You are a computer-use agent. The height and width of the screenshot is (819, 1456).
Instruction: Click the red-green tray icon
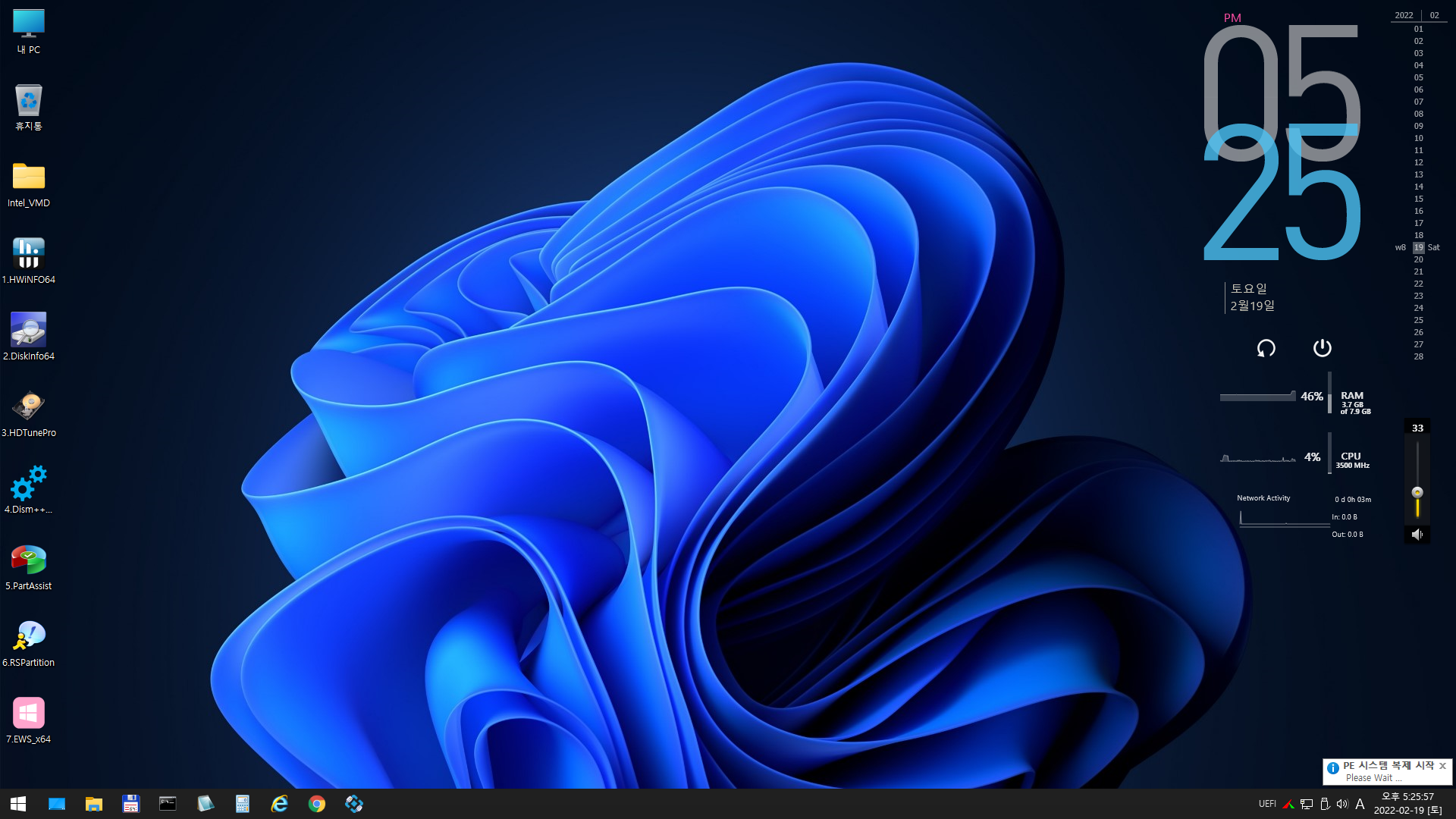point(1288,804)
